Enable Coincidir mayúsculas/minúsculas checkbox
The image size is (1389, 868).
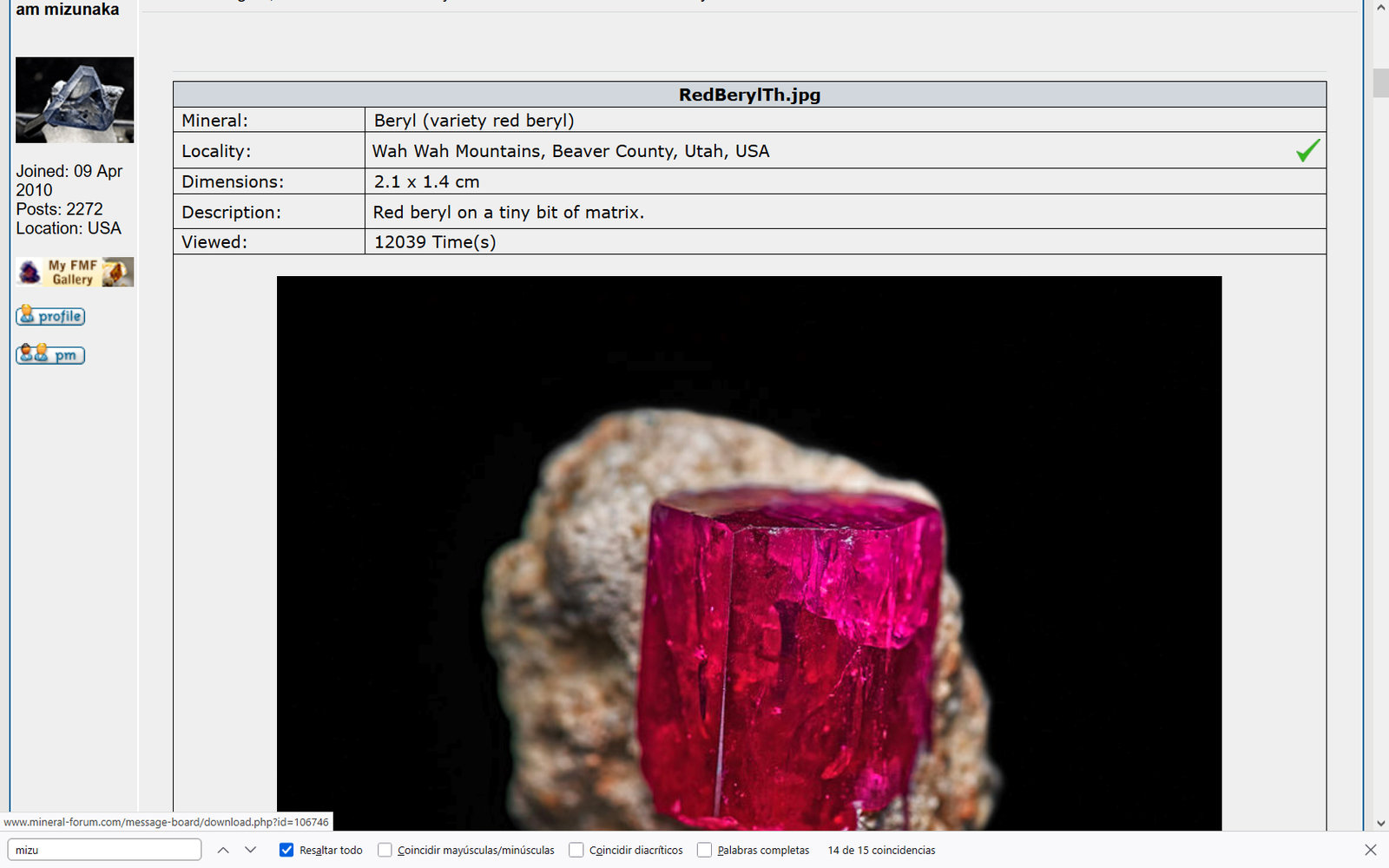click(x=385, y=850)
